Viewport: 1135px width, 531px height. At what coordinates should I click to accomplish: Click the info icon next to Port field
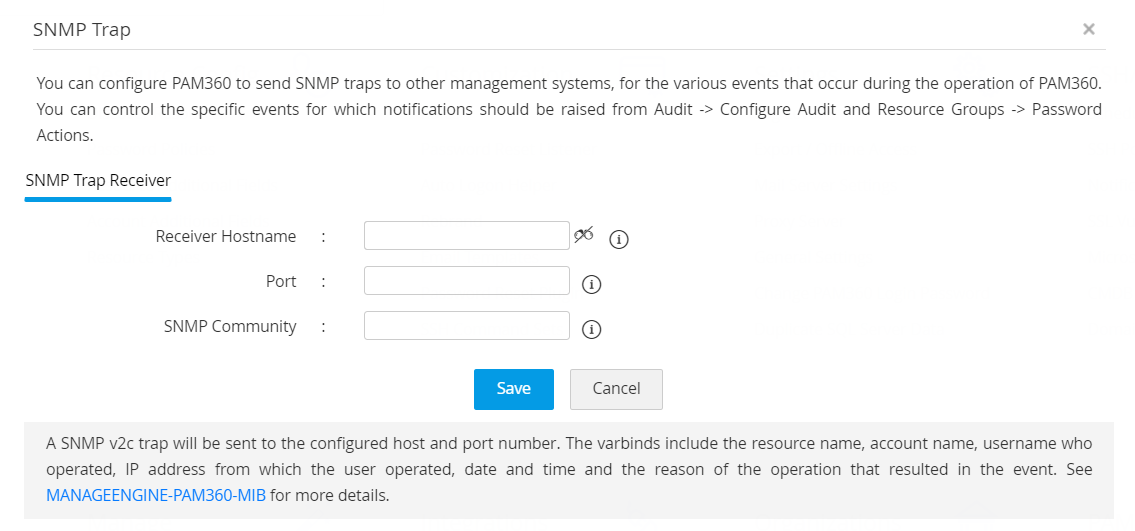591,284
